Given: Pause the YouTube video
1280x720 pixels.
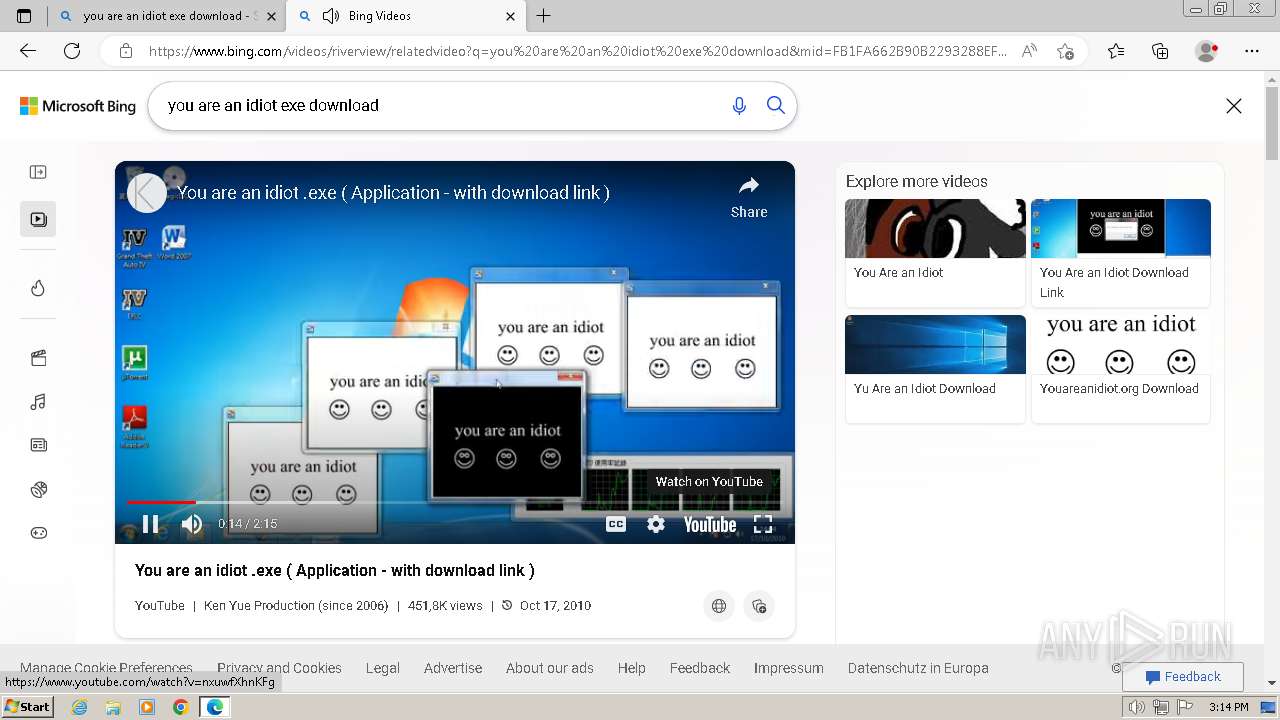Looking at the screenshot, I should pyautogui.click(x=150, y=524).
